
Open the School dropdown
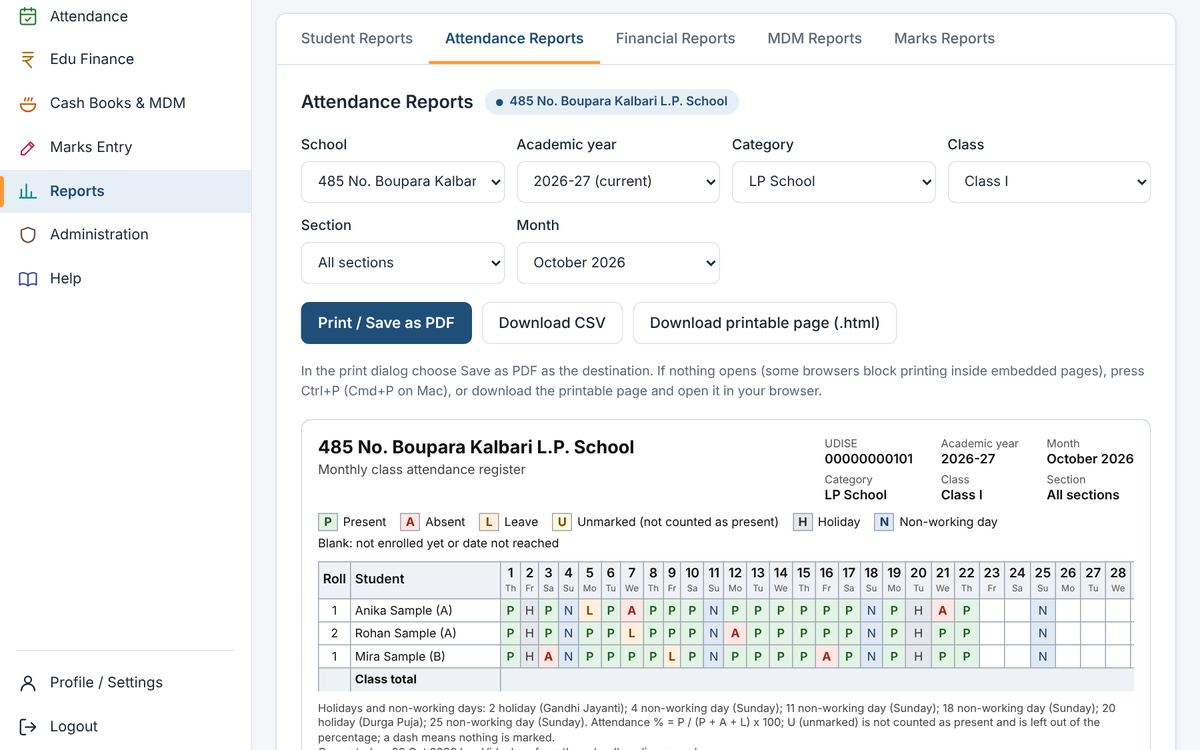pyautogui.click(x=403, y=182)
